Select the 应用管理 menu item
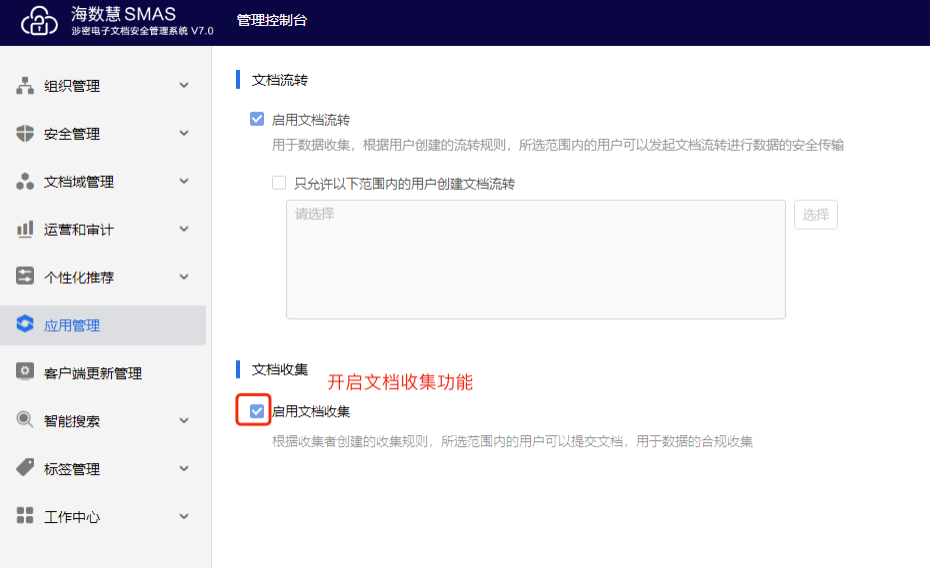Viewport: 930px width, 568px height. click(x=103, y=325)
